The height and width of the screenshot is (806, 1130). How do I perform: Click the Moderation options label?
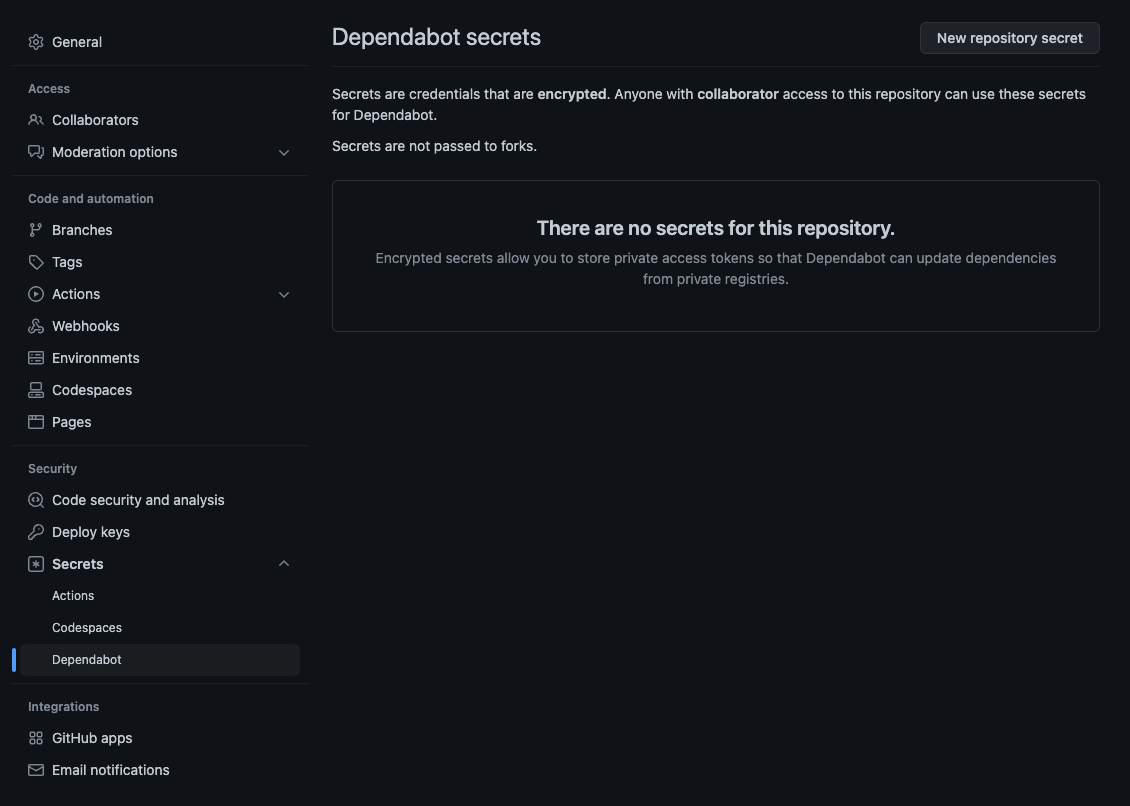[x=115, y=152]
